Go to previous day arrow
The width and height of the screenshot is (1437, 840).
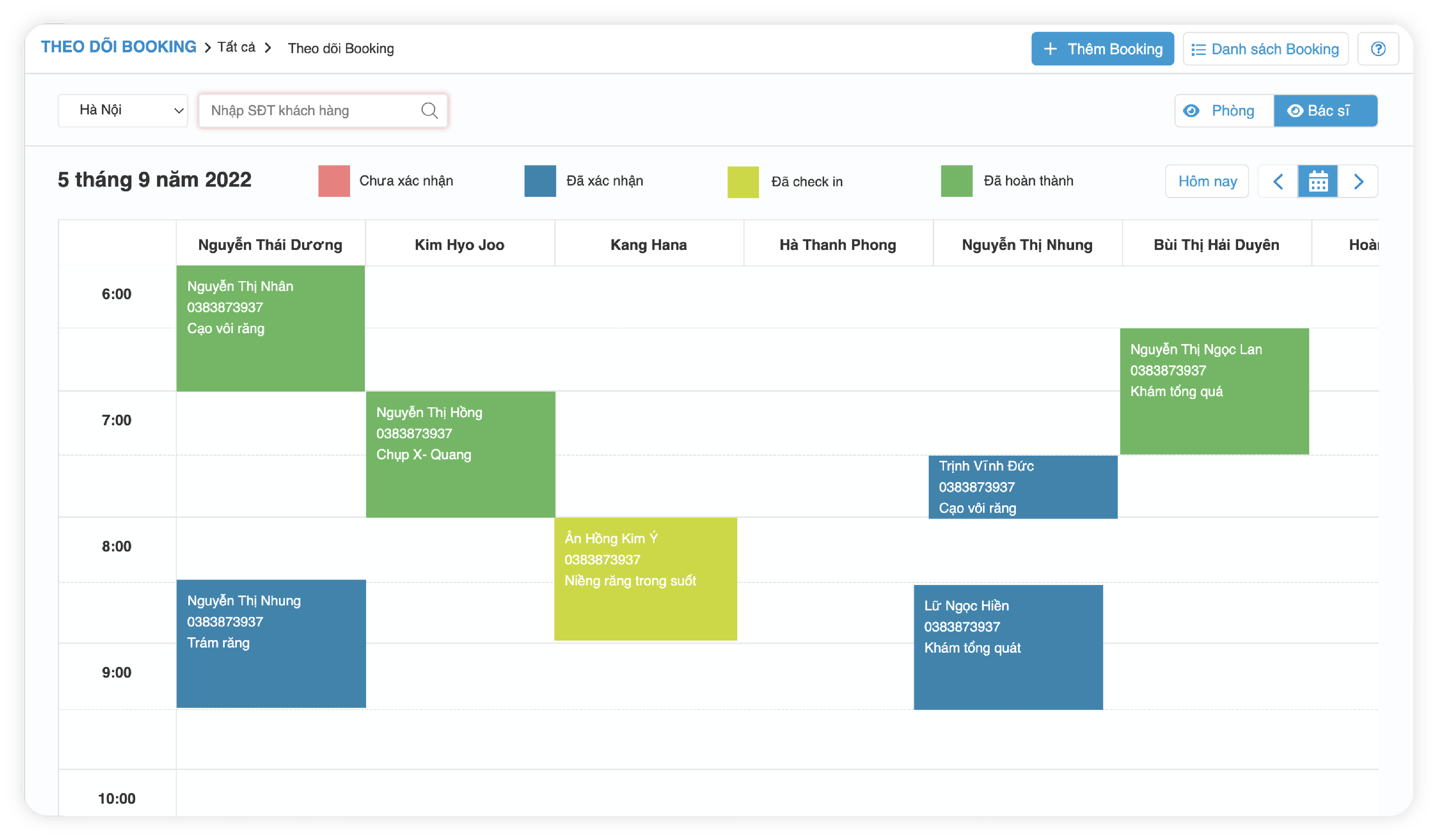[1278, 182]
